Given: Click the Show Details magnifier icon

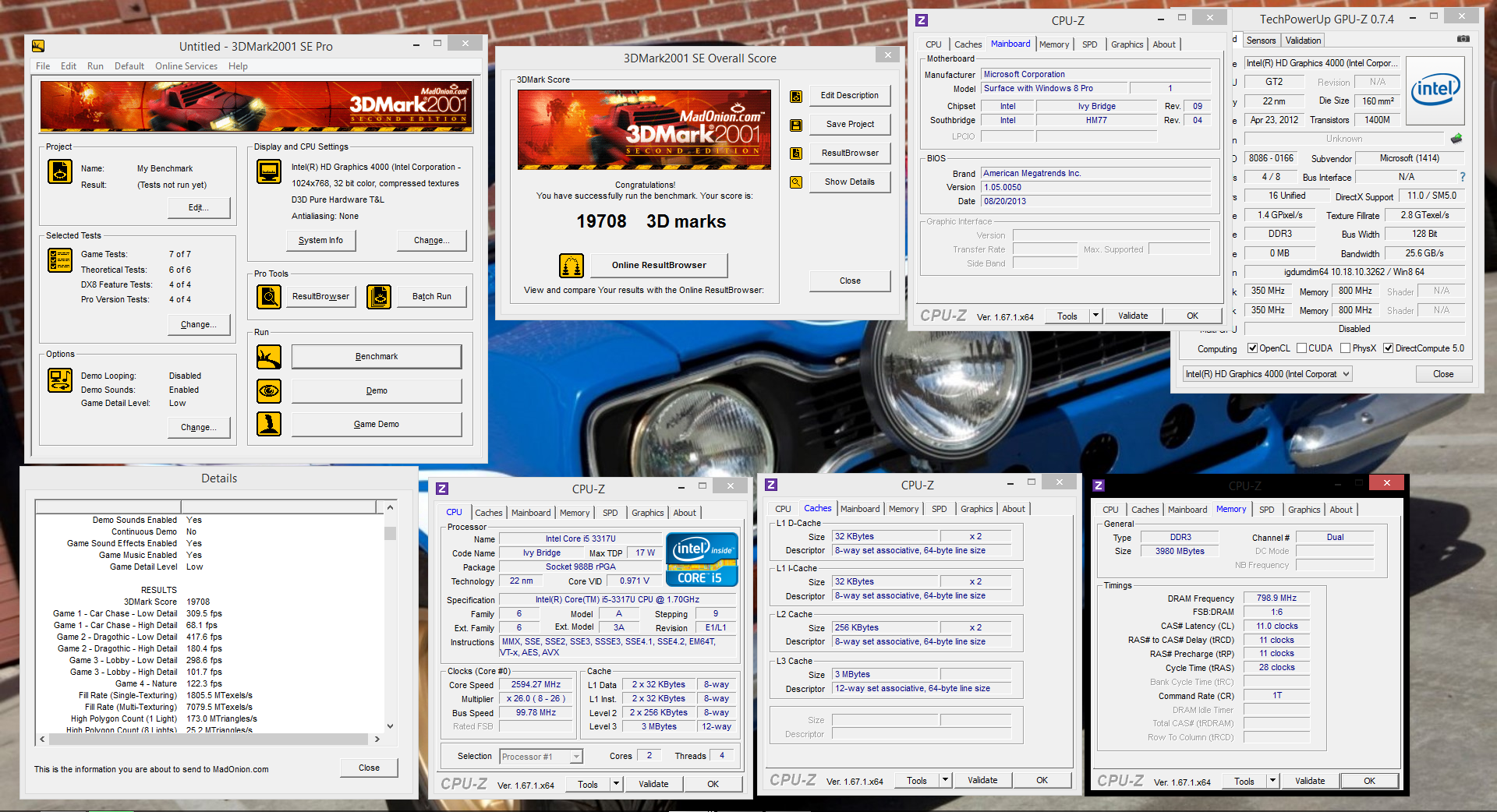Looking at the screenshot, I should pyautogui.click(x=796, y=182).
